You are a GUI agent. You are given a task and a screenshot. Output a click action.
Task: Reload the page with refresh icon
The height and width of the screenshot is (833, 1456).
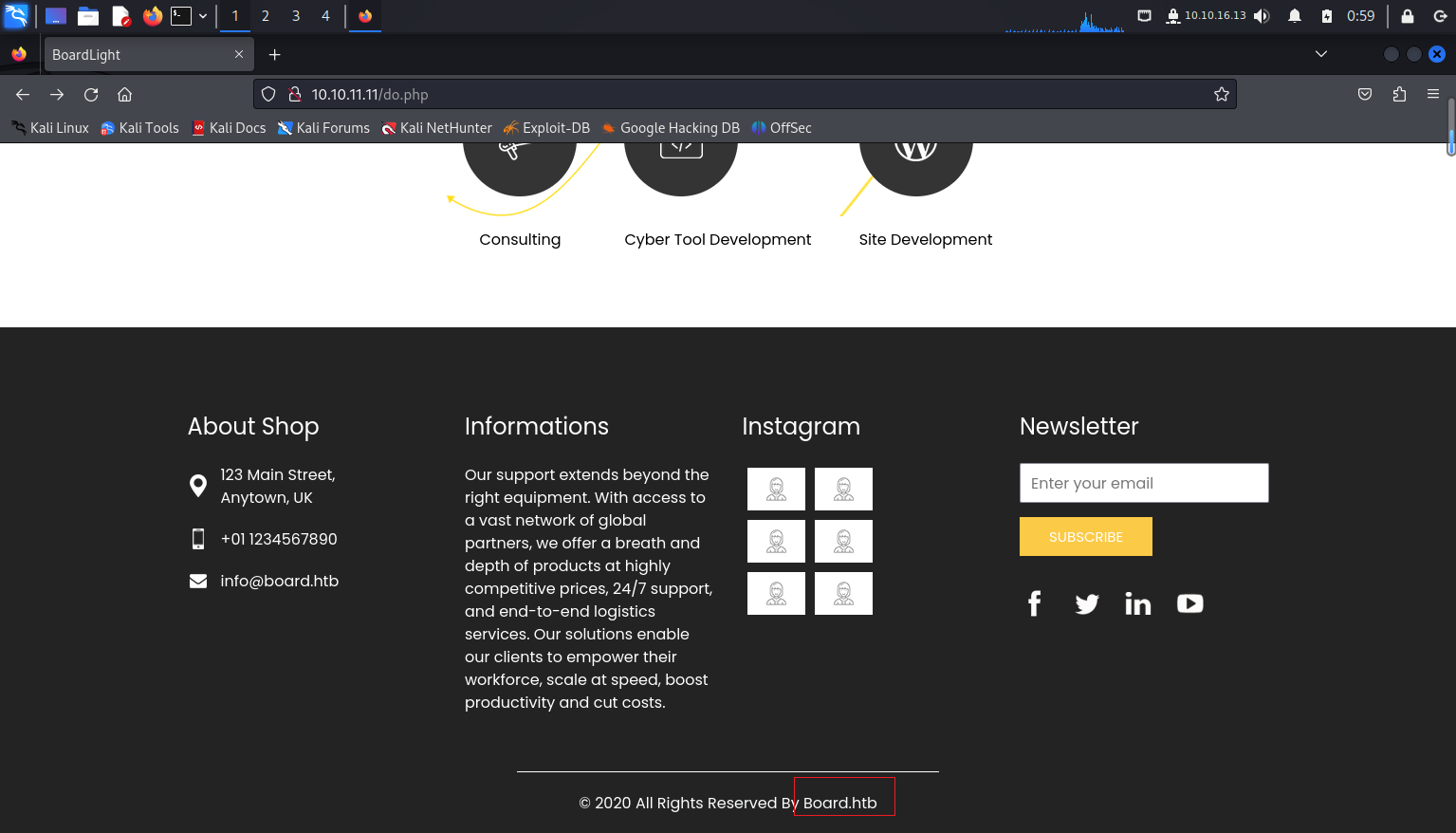[x=91, y=94]
